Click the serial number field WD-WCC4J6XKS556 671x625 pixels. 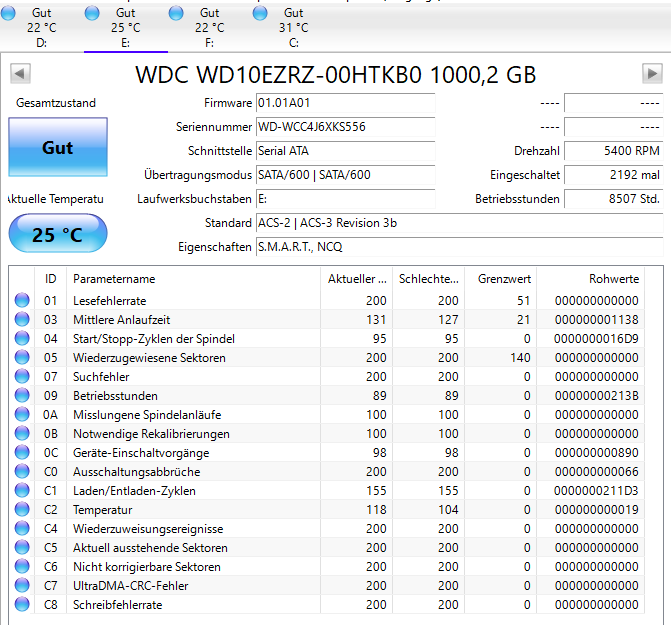[345, 127]
